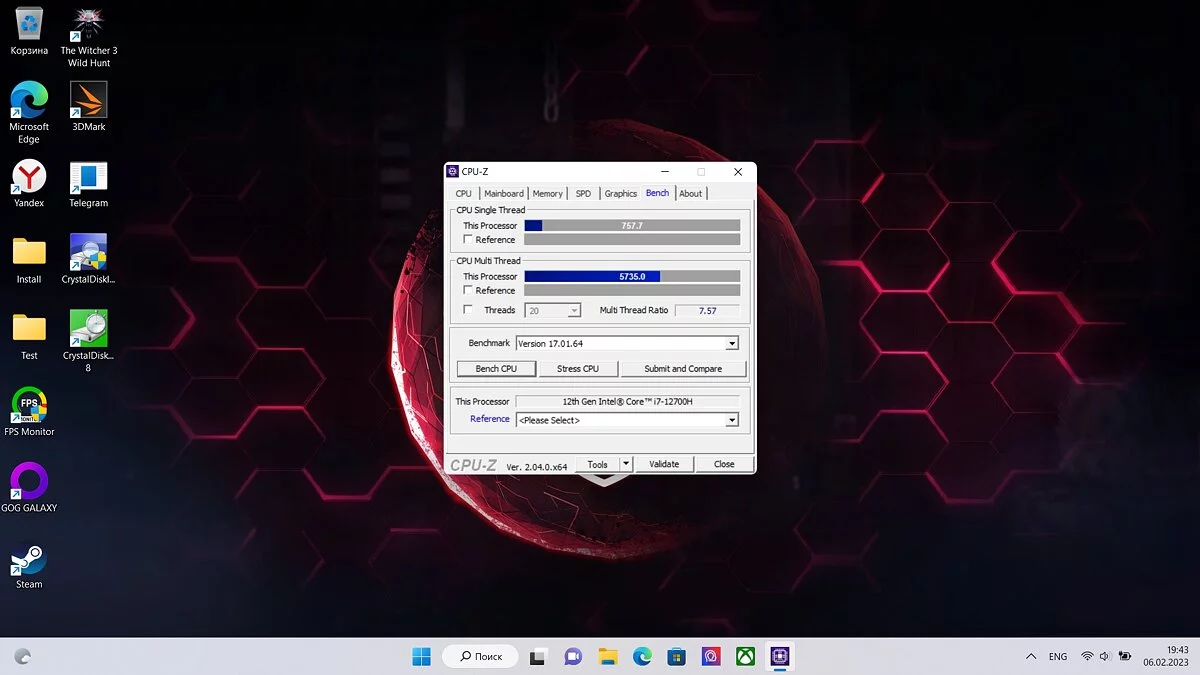Expand the Tools dropdown arrow
Image resolution: width=1200 pixels, height=675 pixels.
point(626,464)
